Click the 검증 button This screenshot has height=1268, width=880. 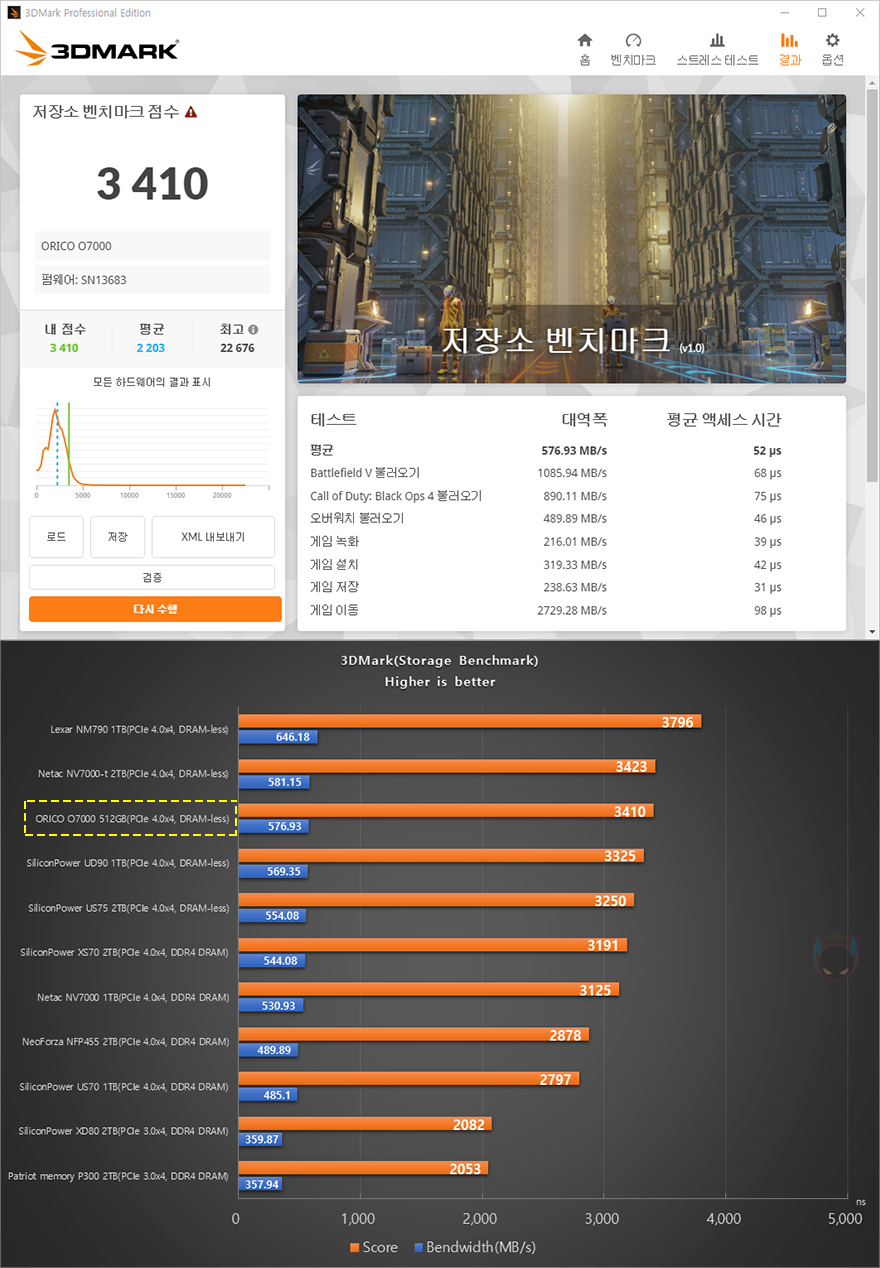coord(152,577)
